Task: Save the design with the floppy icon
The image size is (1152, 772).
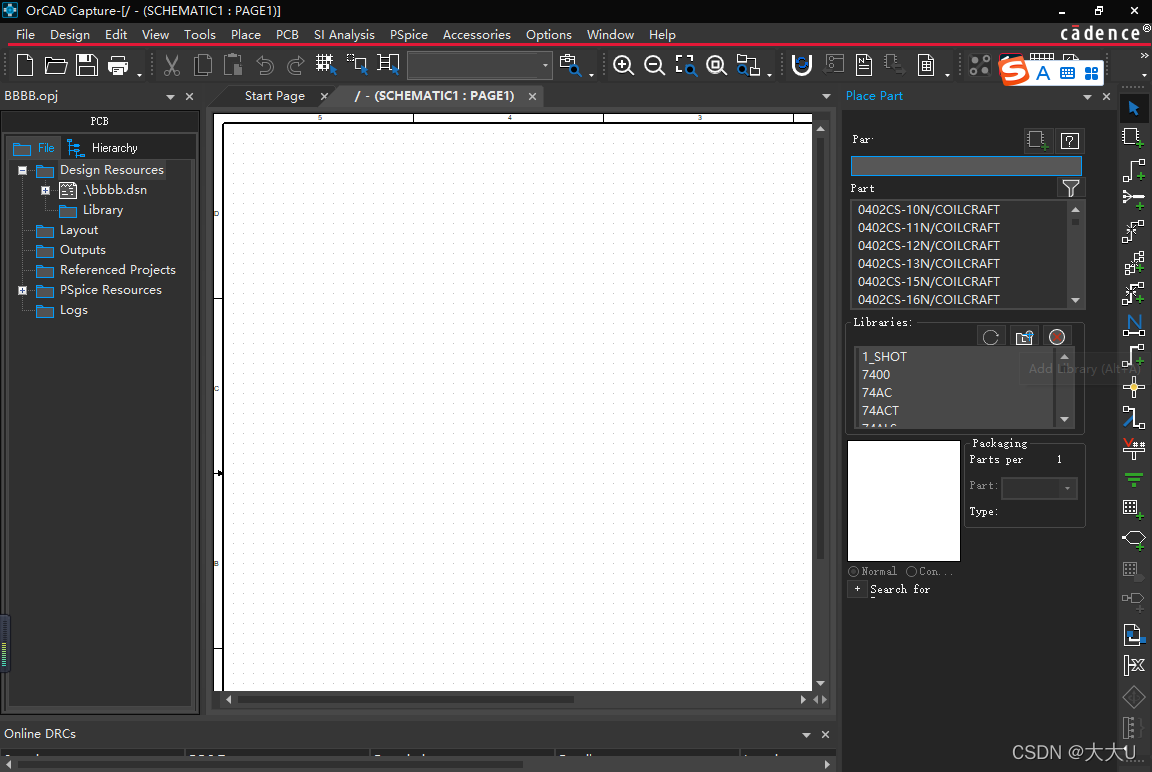Action: click(87, 65)
